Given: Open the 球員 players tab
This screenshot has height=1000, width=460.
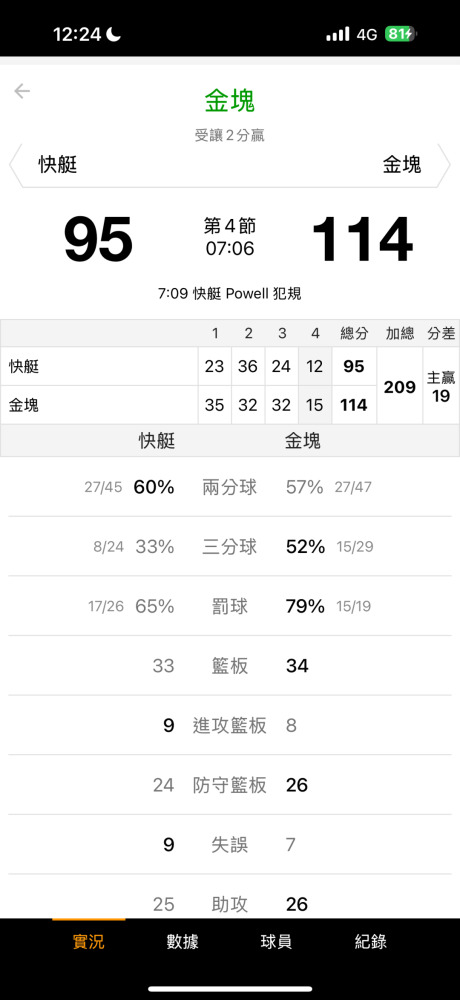Looking at the screenshot, I should (x=276, y=941).
